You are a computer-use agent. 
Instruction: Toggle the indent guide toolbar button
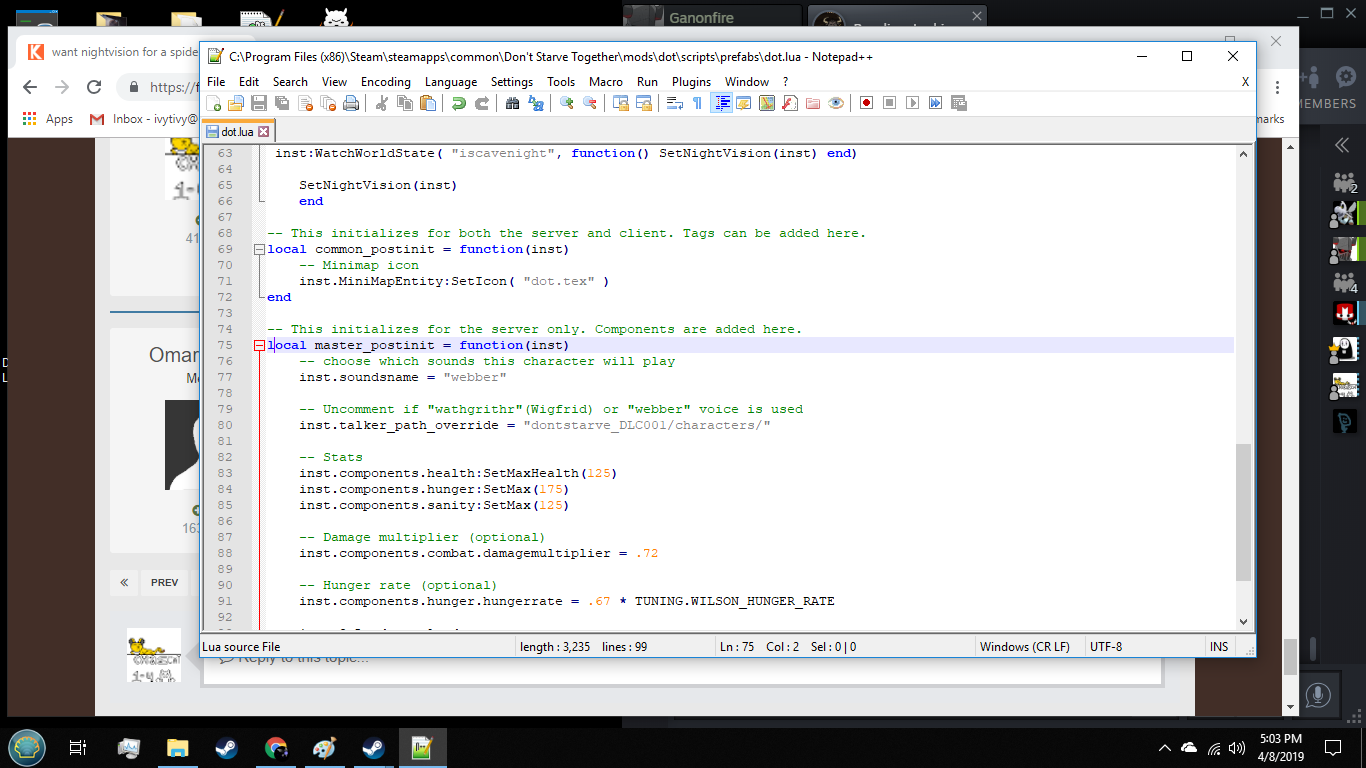tap(721, 103)
